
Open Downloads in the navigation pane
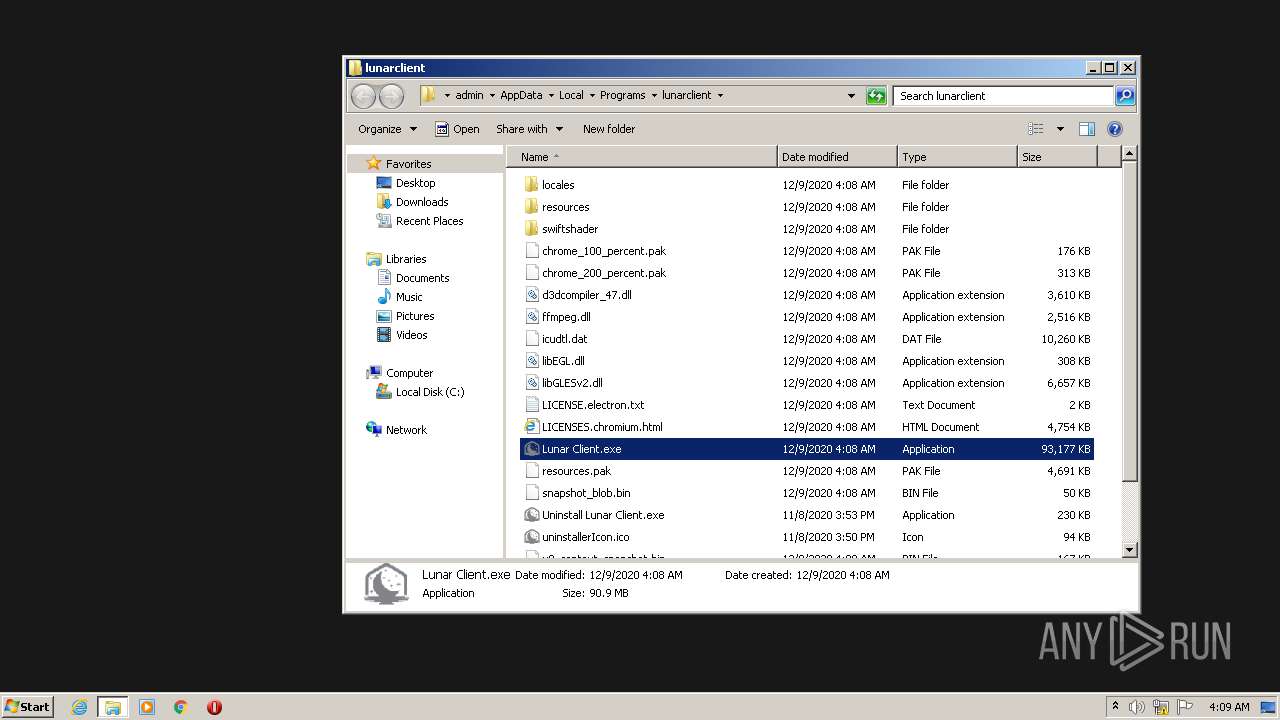(x=422, y=202)
